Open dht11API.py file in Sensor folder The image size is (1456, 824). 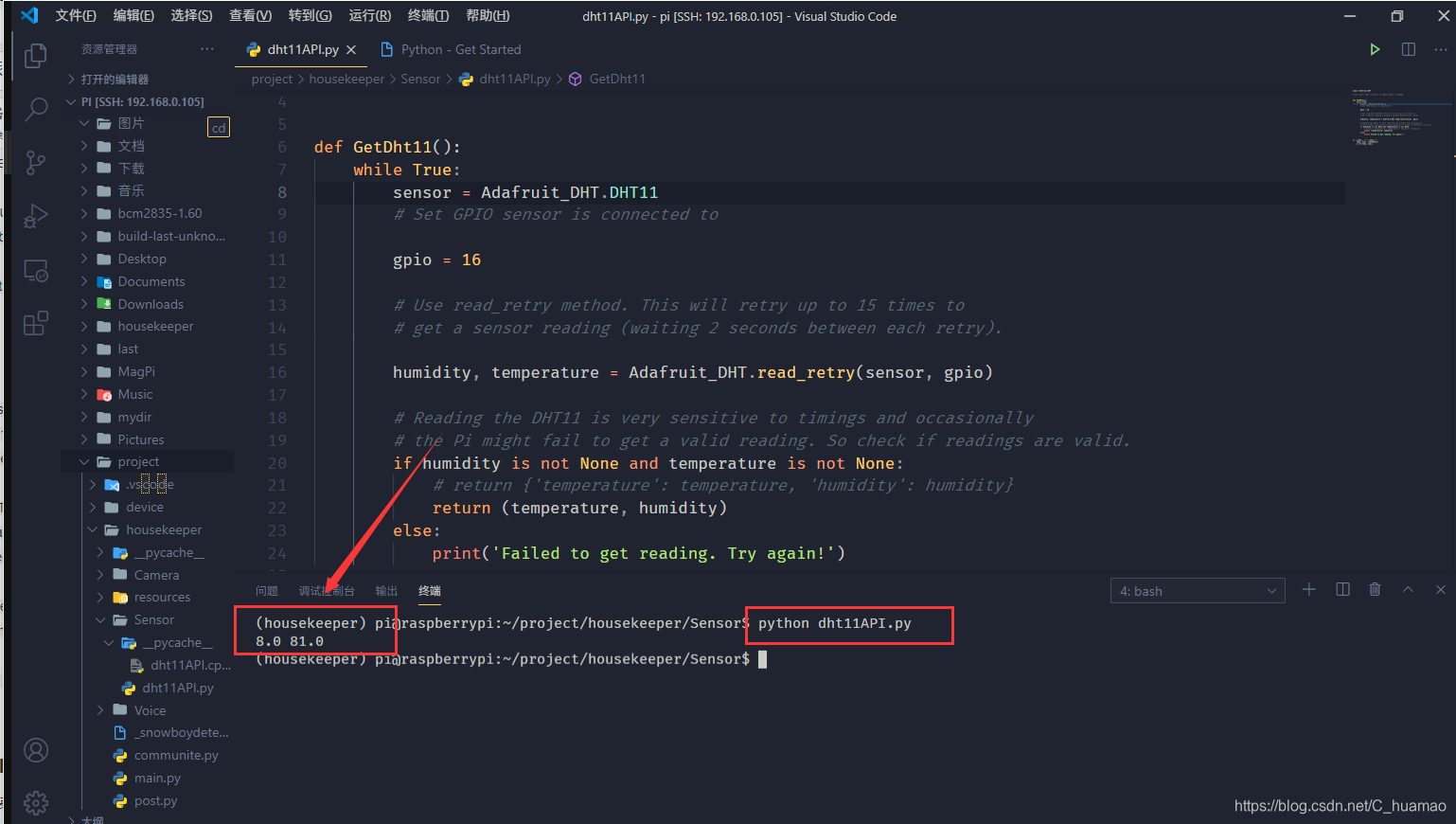pyautogui.click(x=177, y=688)
